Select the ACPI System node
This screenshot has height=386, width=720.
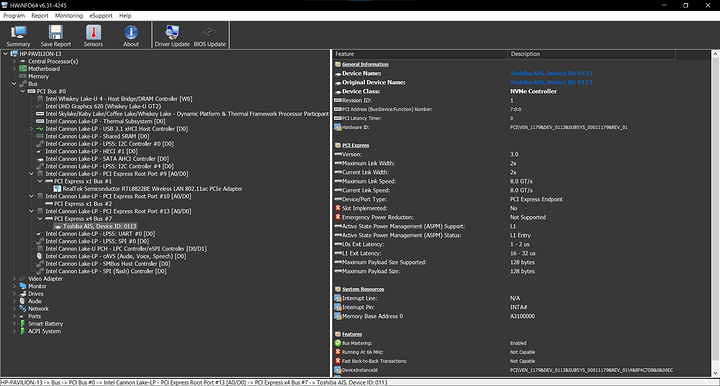pos(45,331)
